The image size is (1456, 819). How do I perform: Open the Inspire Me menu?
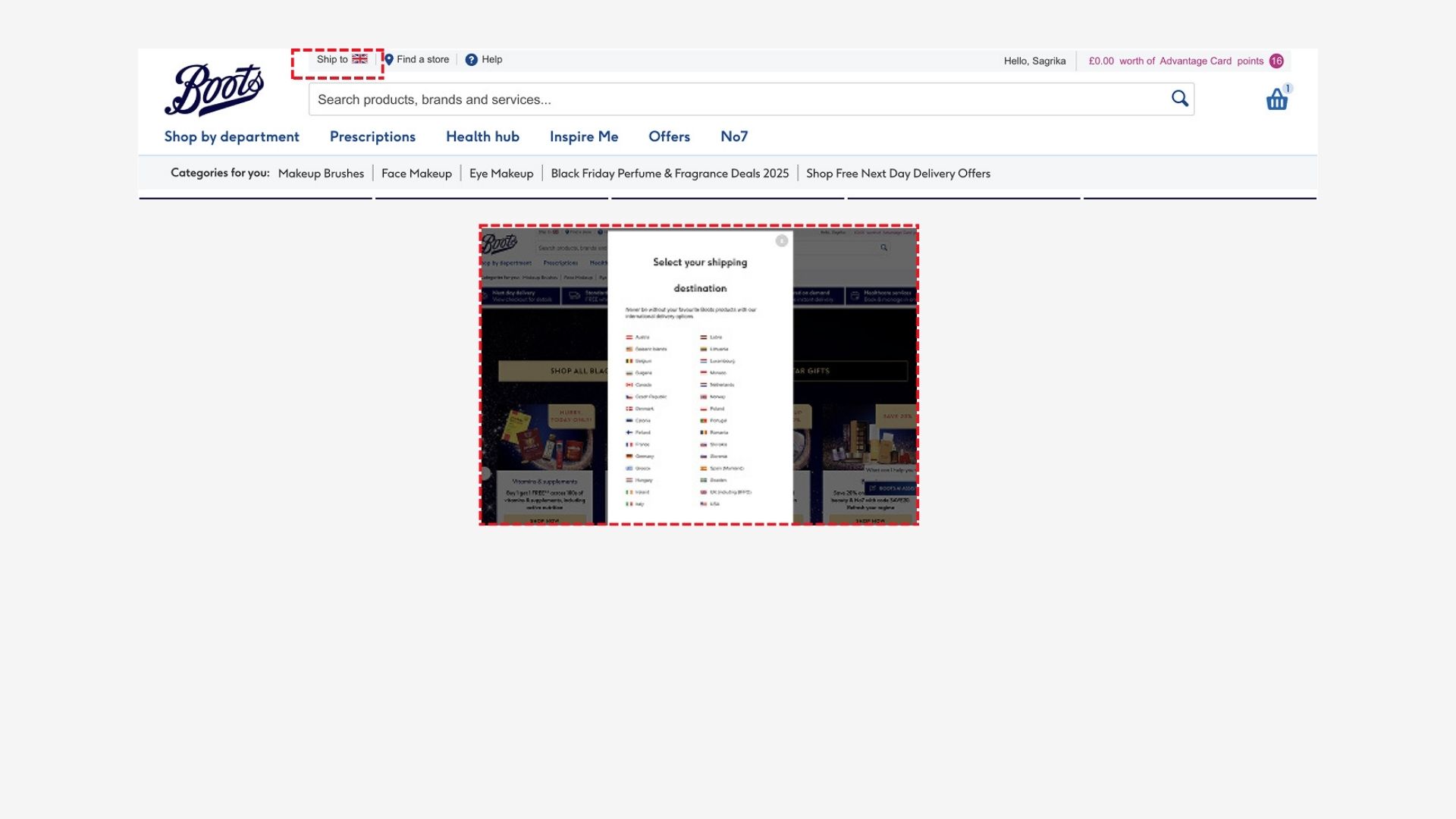584,136
